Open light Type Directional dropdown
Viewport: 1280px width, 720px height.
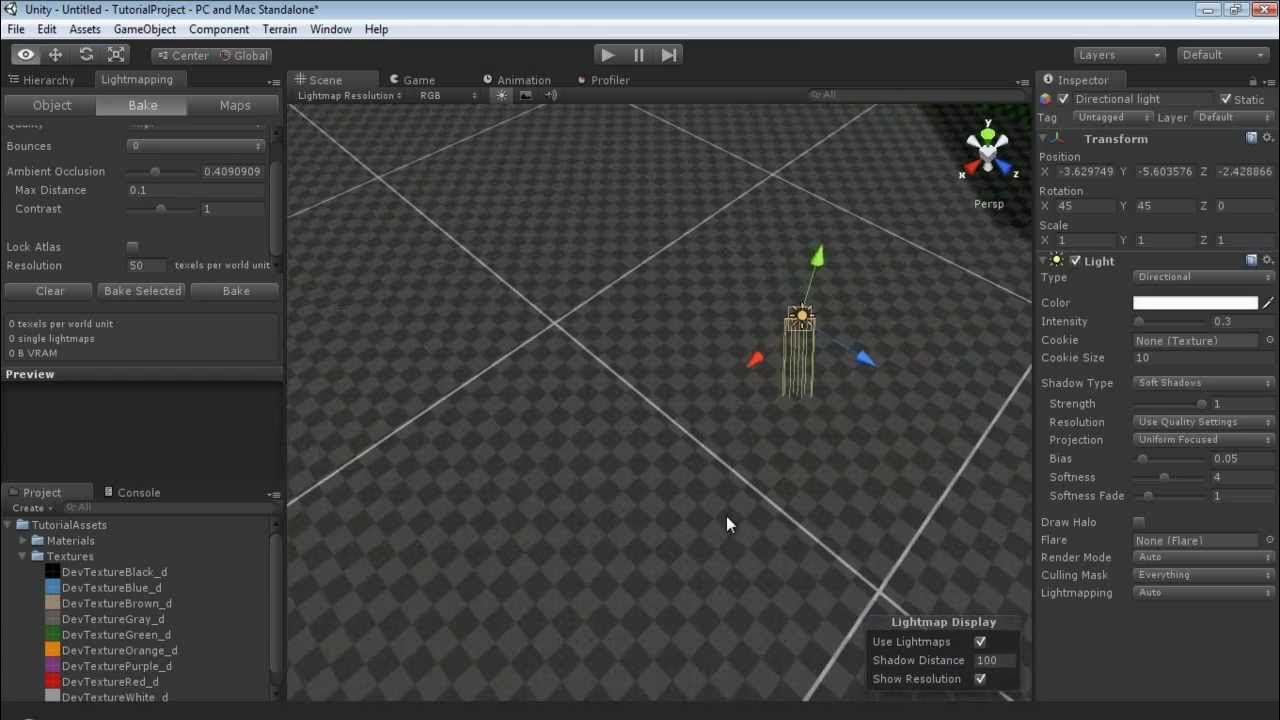click(x=1204, y=277)
